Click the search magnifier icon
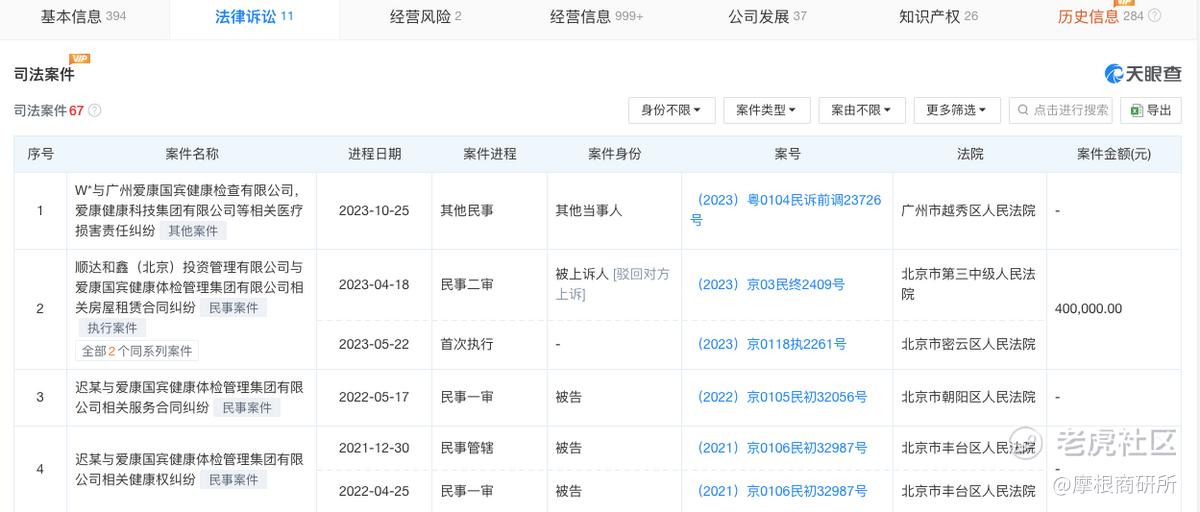Viewport: 1200px width, 512px height. coord(1023,110)
